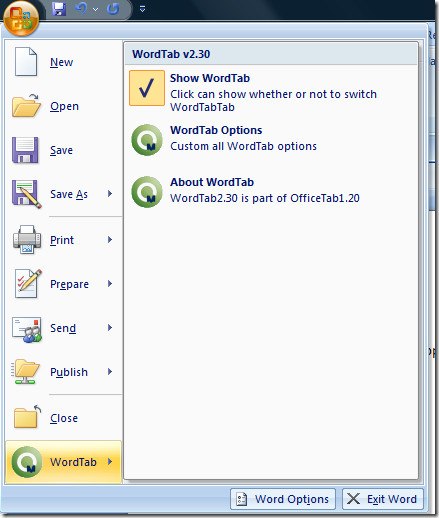This screenshot has height=518, width=439.
Task: Click the purple Save diskette icon in menu
Action: [x=25, y=150]
